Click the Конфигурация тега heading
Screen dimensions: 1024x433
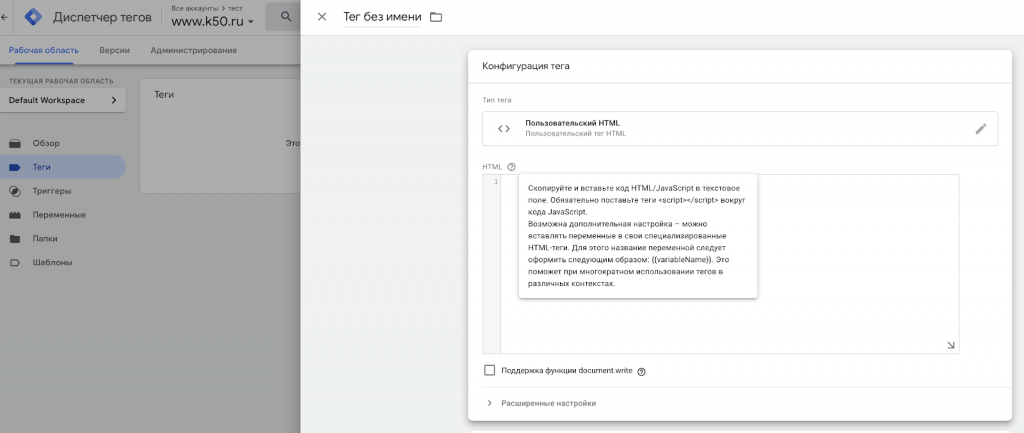[x=526, y=66]
